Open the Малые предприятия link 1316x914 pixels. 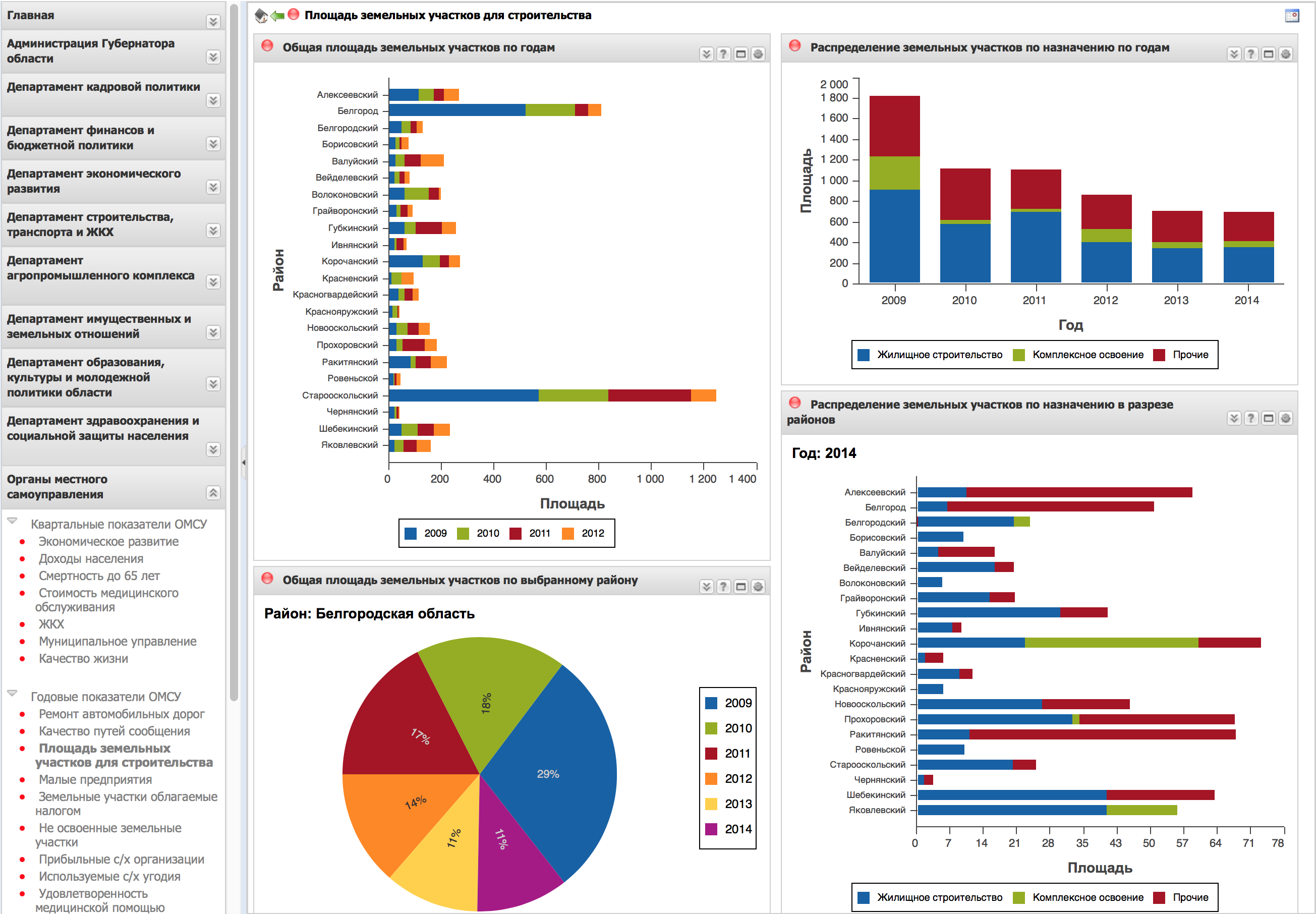click(x=95, y=779)
